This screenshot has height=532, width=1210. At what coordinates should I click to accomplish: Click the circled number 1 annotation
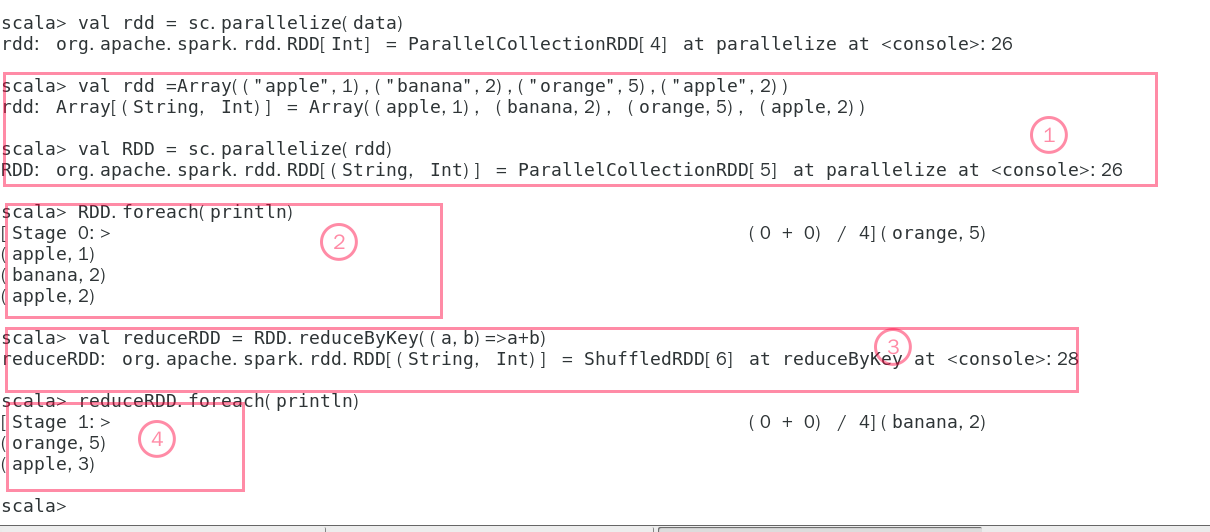tap(1049, 135)
